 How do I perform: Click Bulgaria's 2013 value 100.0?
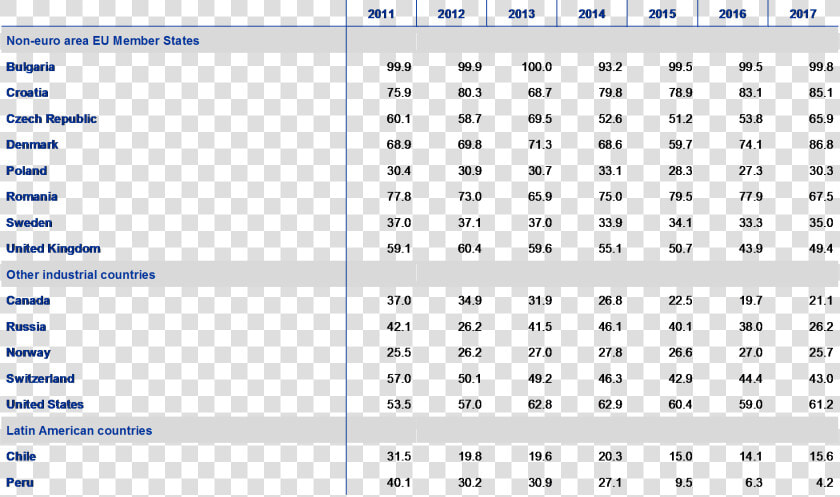[536, 67]
